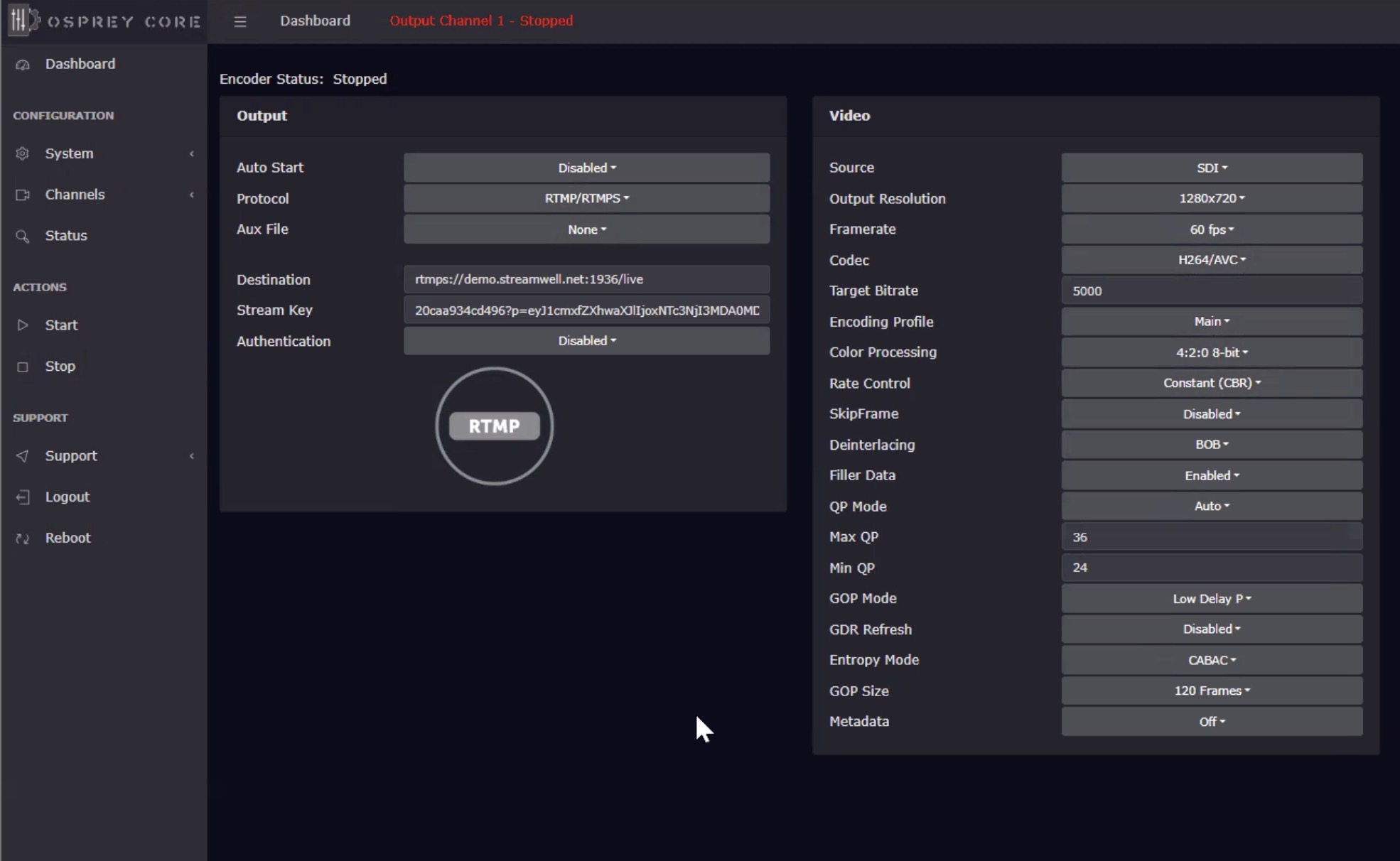Toggle SkipFrame Disabled setting
Viewport: 1400px width, 861px height.
[1211, 414]
